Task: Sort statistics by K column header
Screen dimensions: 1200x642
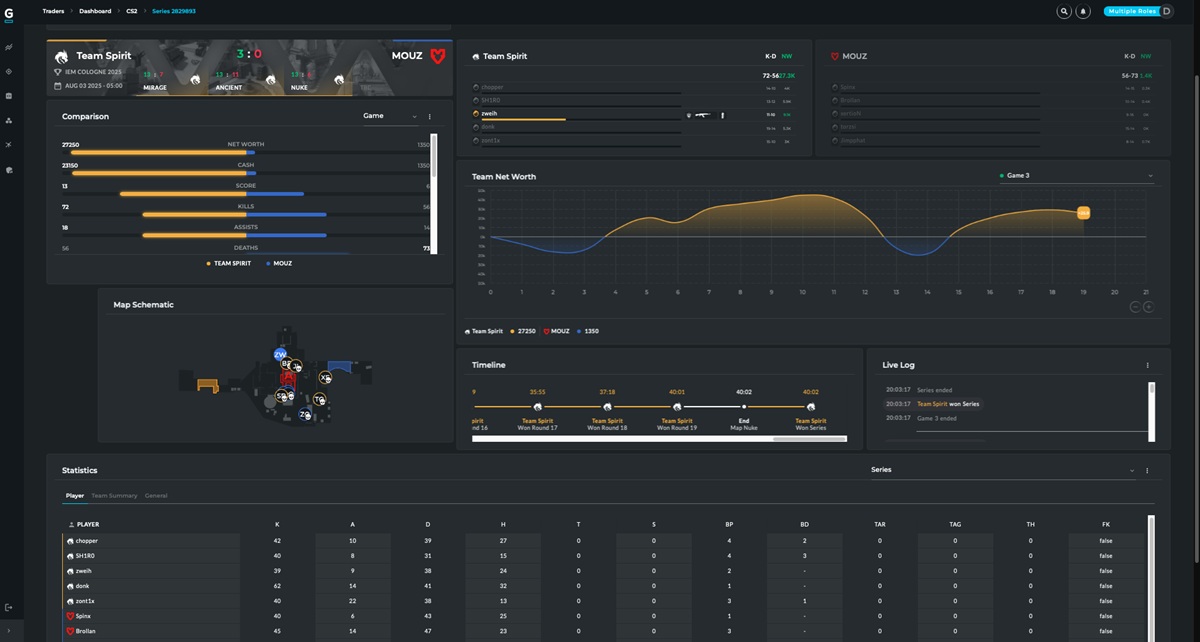Action: pyautogui.click(x=277, y=524)
